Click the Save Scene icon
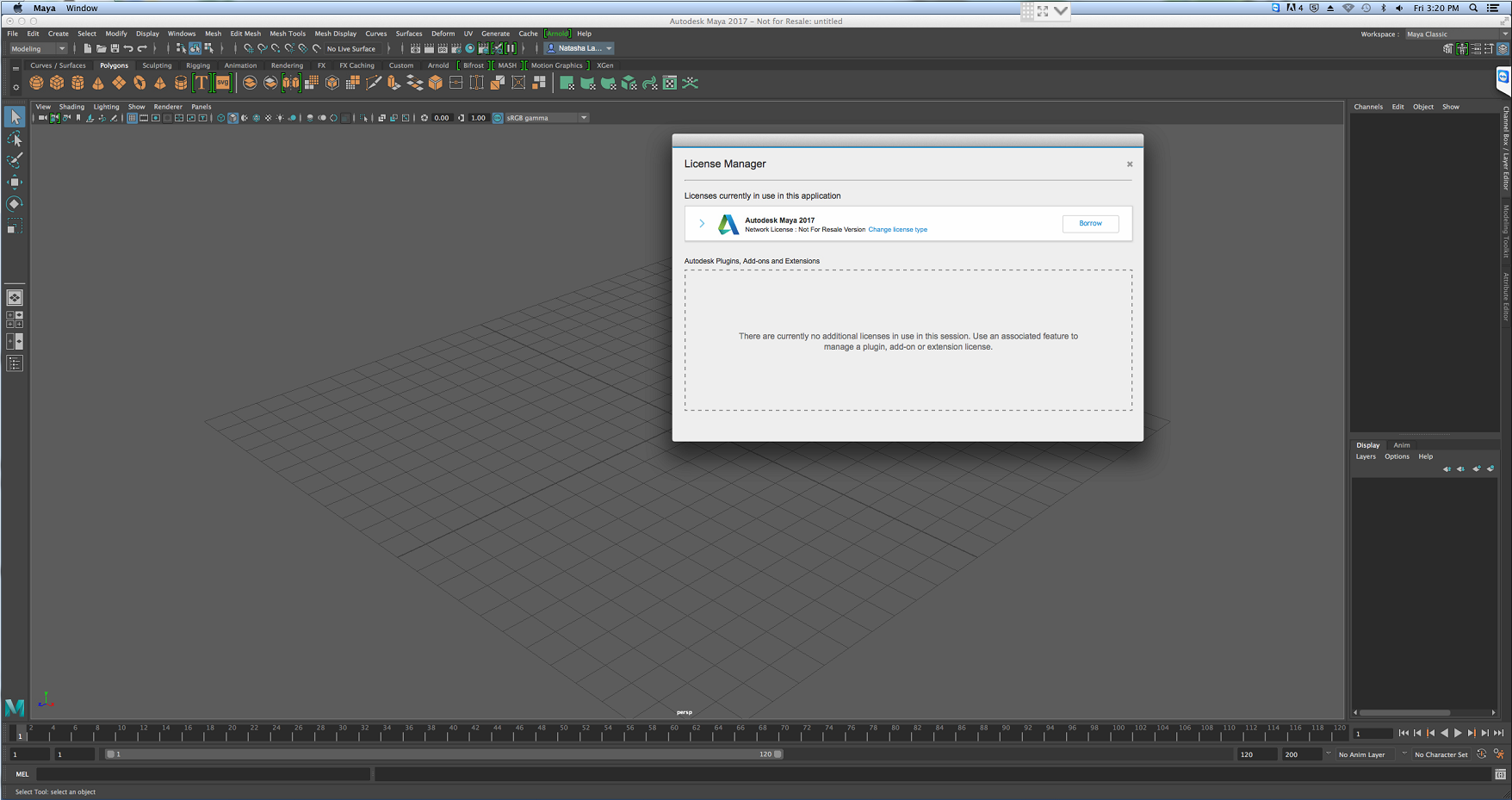Image resolution: width=1512 pixels, height=800 pixels. tap(115, 48)
